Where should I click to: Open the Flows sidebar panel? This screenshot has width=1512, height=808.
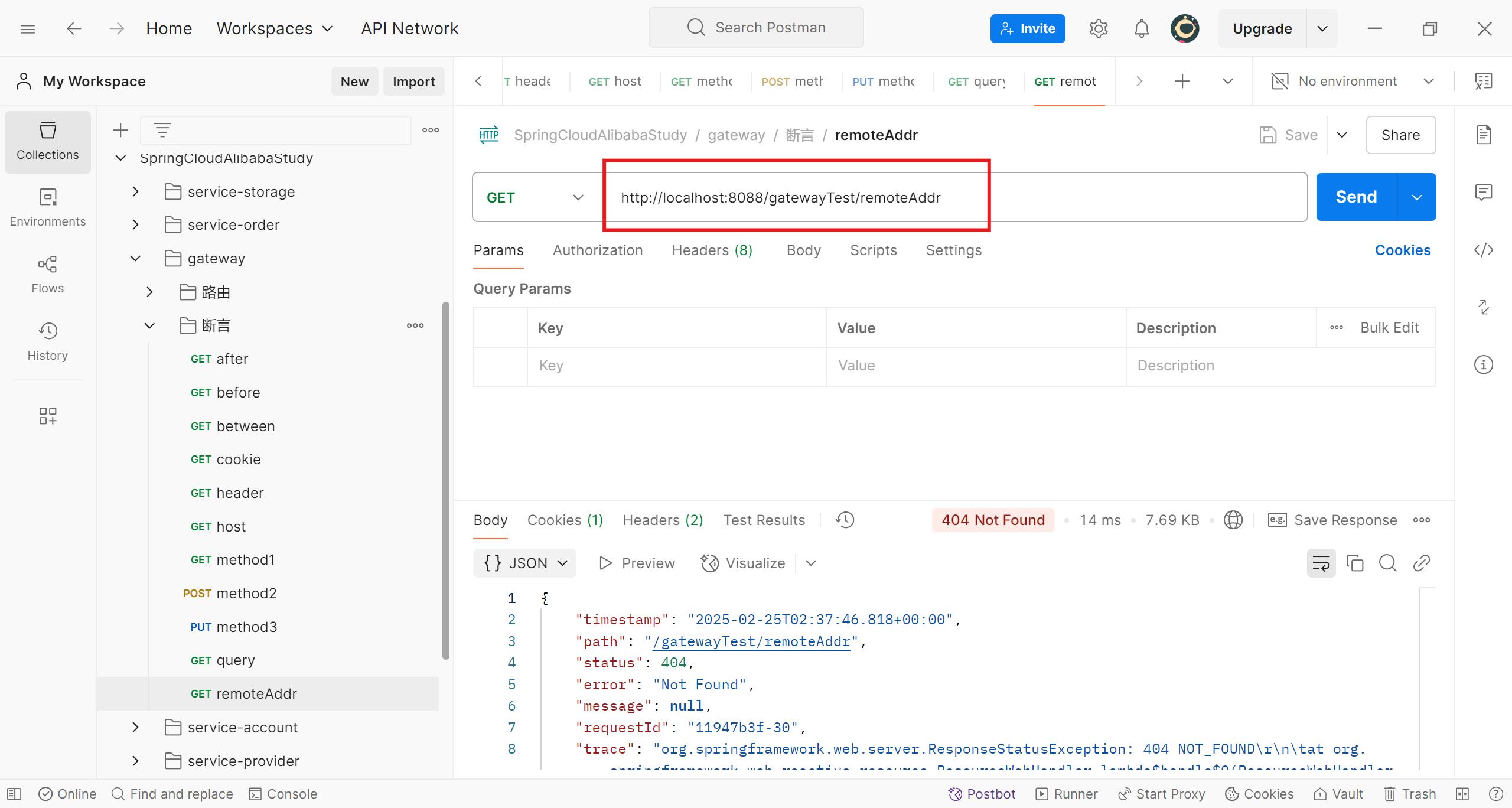click(47, 274)
